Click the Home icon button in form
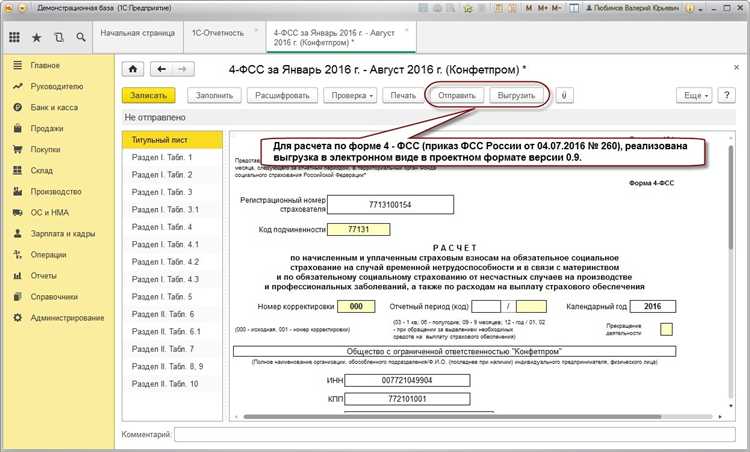Image resolution: width=750 pixels, height=452 pixels. [x=132, y=69]
